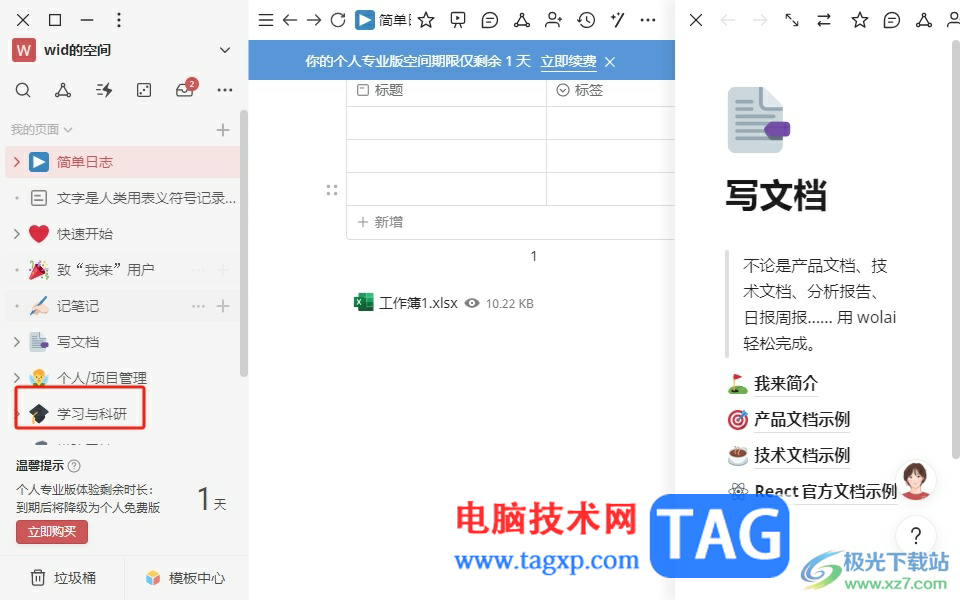
Task: Add a subpage under 记笔记
Action: (223, 306)
